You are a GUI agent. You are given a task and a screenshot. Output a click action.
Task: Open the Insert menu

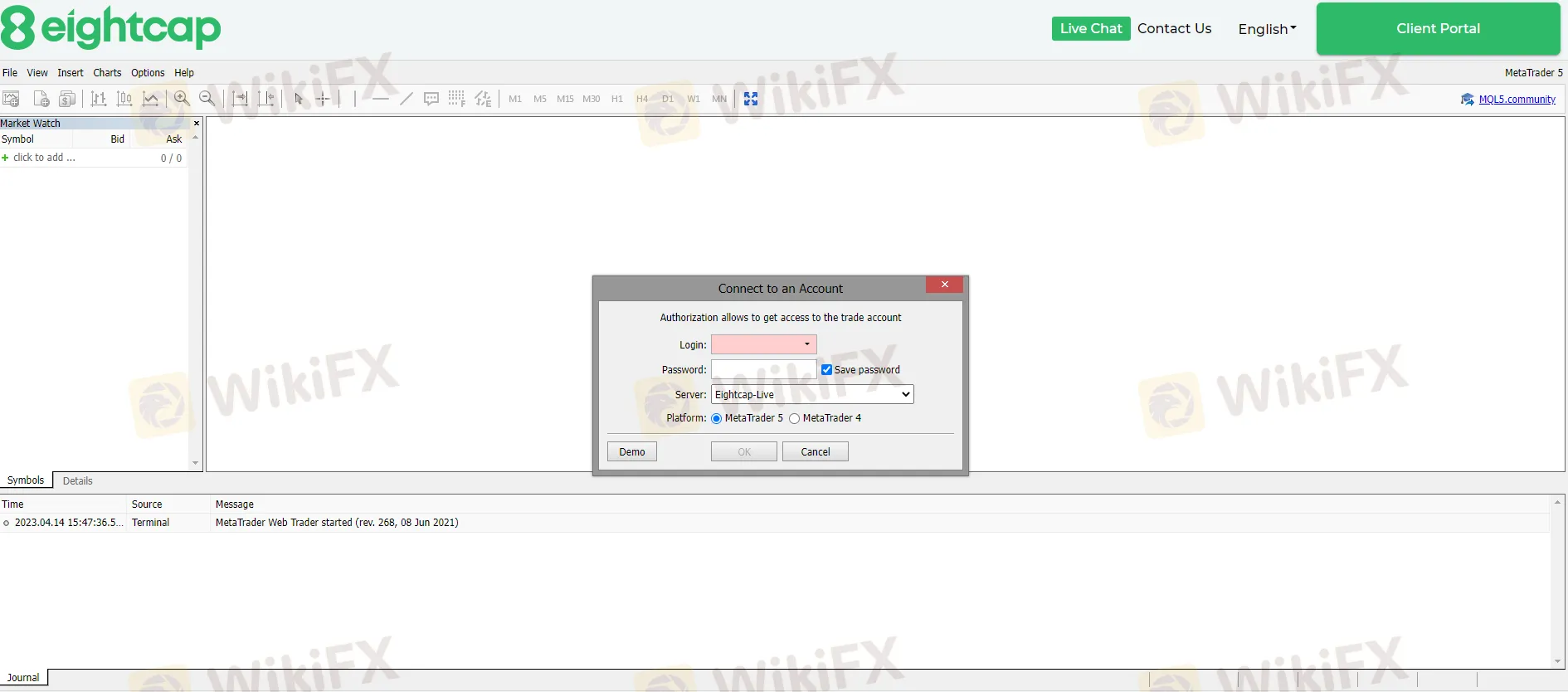(x=71, y=73)
